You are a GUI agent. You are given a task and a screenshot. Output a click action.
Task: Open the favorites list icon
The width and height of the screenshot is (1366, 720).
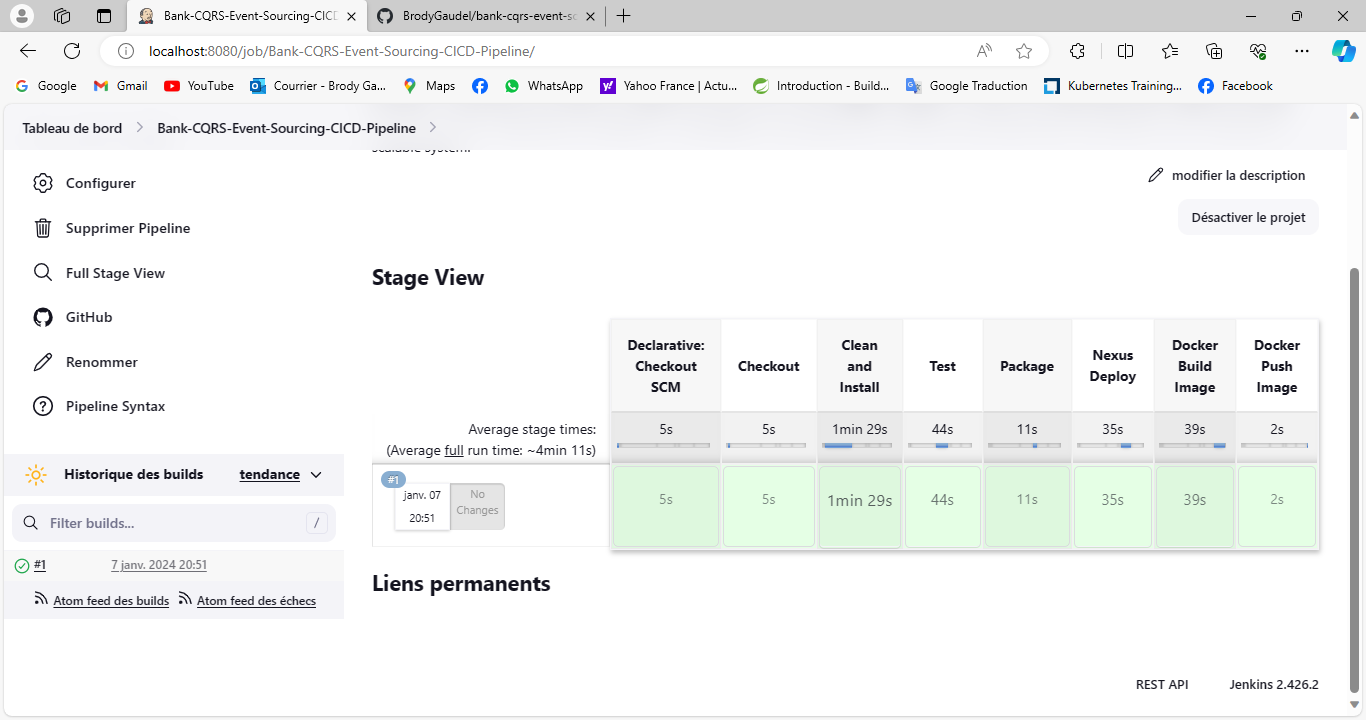tap(1171, 51)
